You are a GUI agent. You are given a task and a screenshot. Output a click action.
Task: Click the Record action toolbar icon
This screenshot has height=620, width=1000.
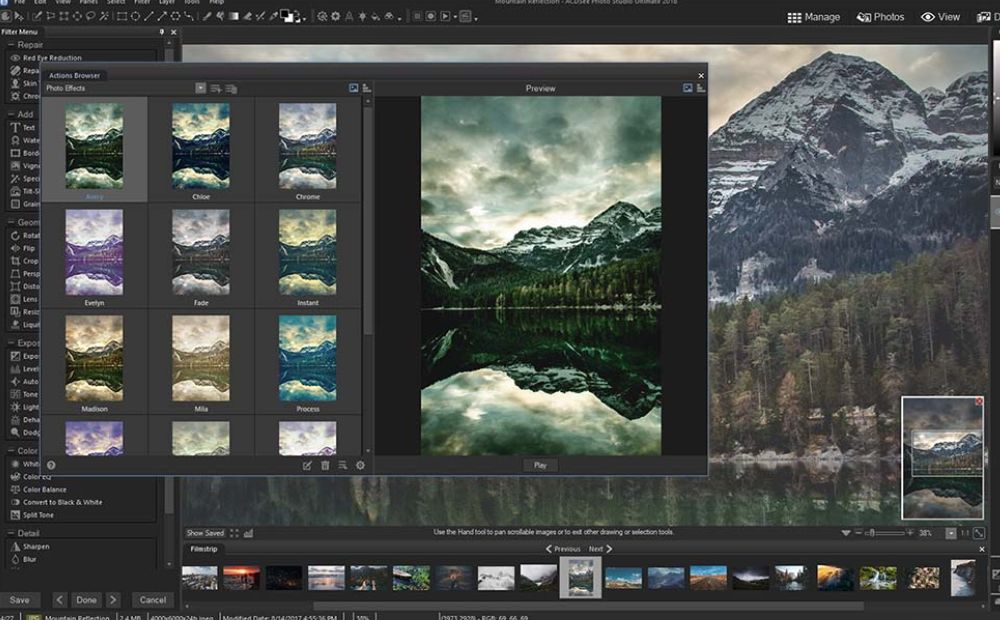430,17
